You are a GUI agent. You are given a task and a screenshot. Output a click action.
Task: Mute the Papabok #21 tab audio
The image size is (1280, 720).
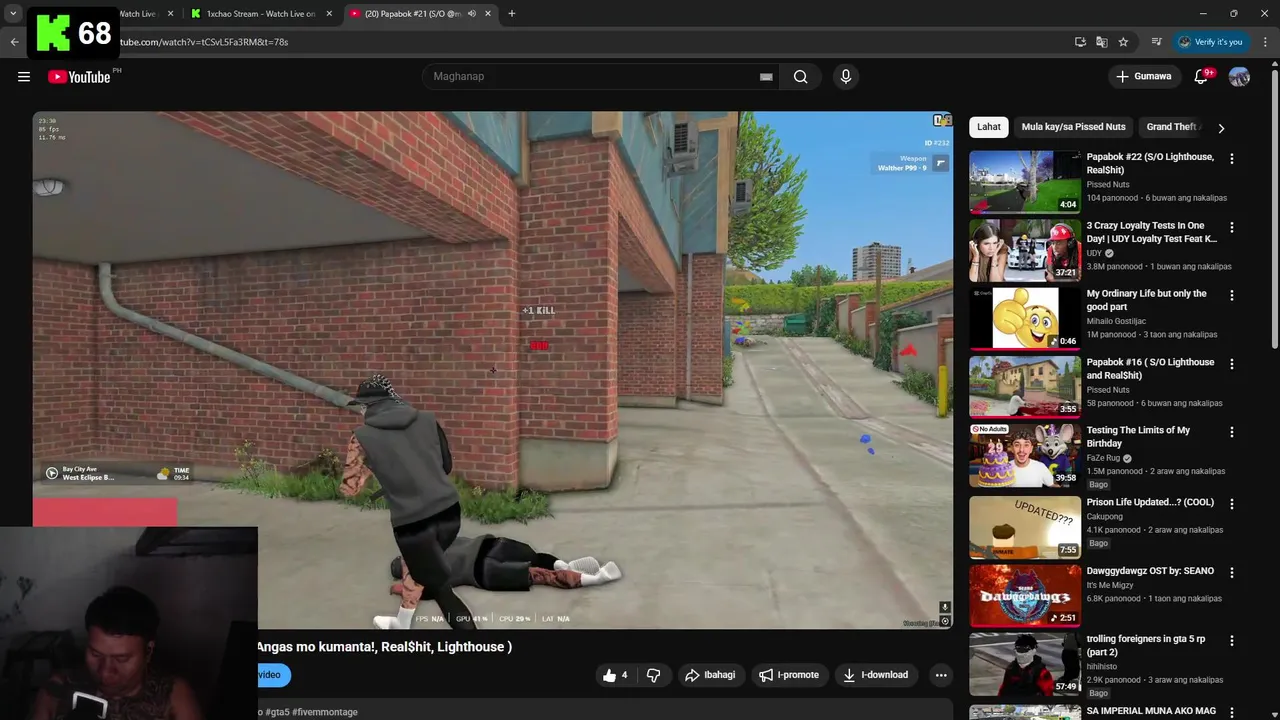[x=472, y=14]
